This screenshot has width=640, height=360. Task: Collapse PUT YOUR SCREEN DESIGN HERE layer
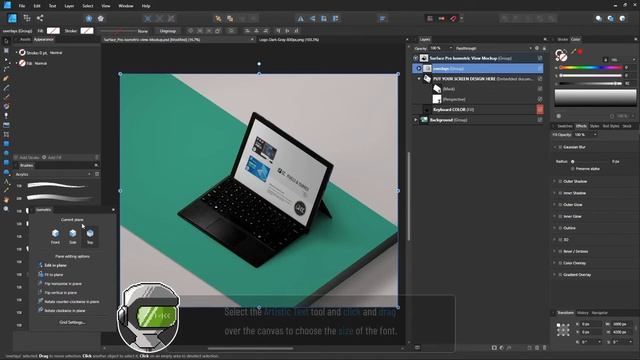[419, 79]
